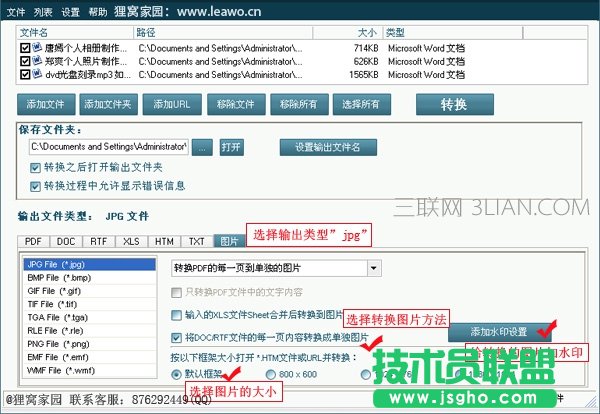600x414 pixels.
Task: Open 添加水印设置 button
Action: [x=499, y=332]
